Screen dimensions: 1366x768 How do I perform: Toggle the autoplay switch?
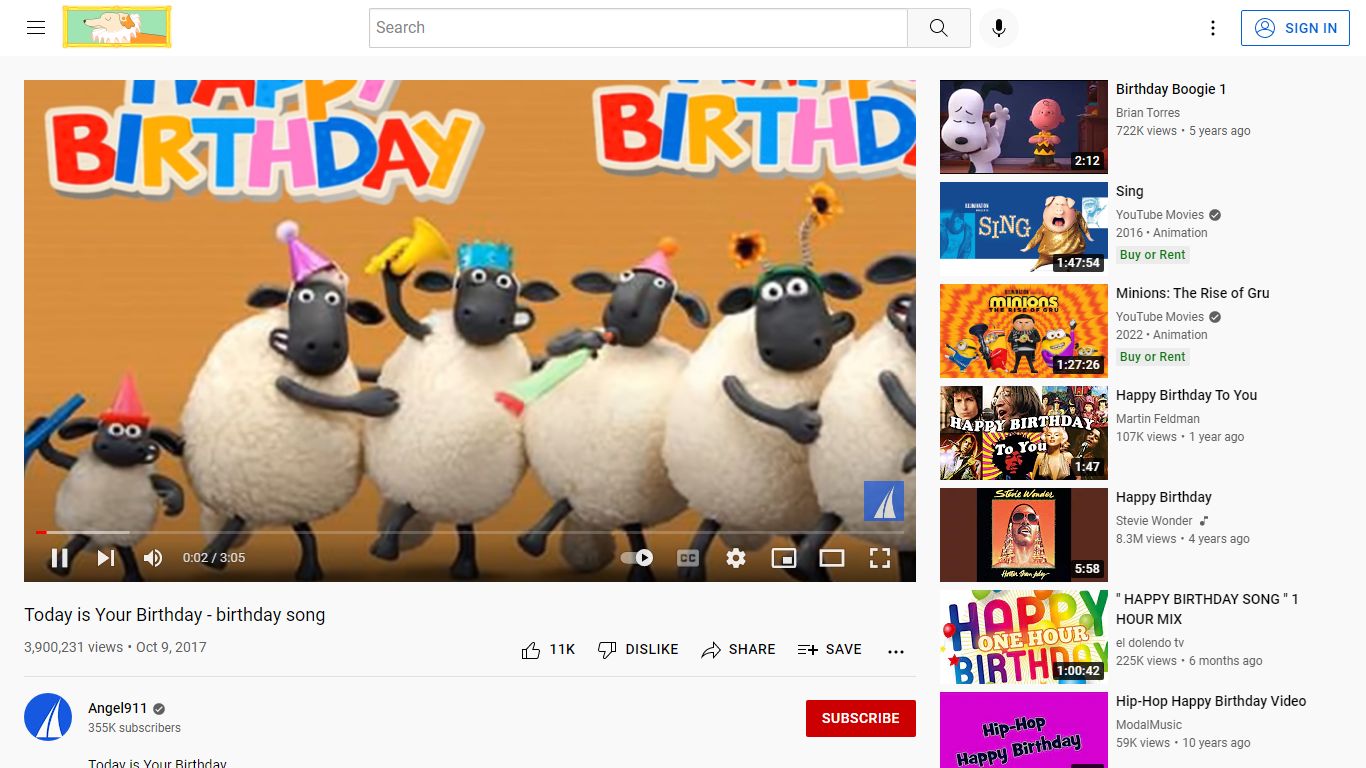pyautogui.click(x=637, y=558)
